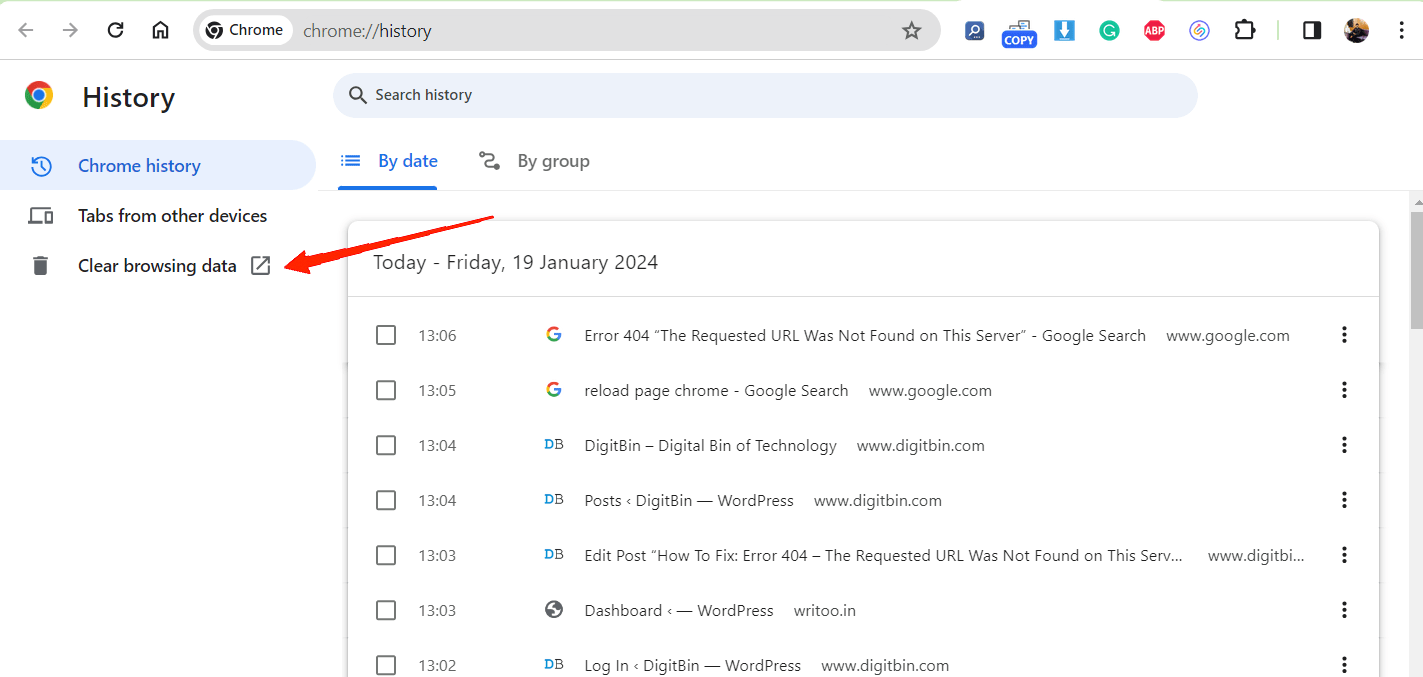
Task: Click the clock icon beside Chrome history
Action: (x=41, y=166)
